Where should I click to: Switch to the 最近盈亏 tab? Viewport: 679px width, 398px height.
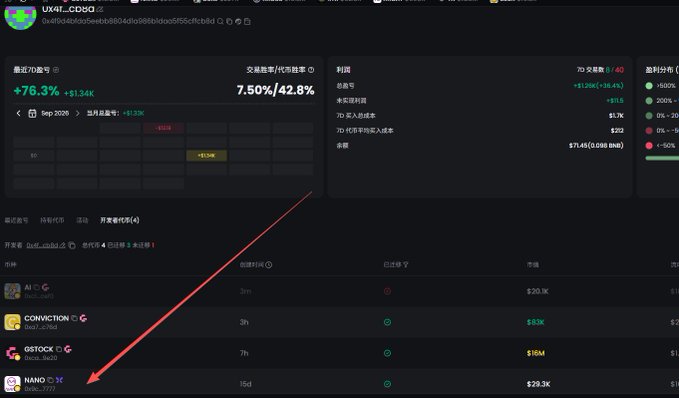16,220
